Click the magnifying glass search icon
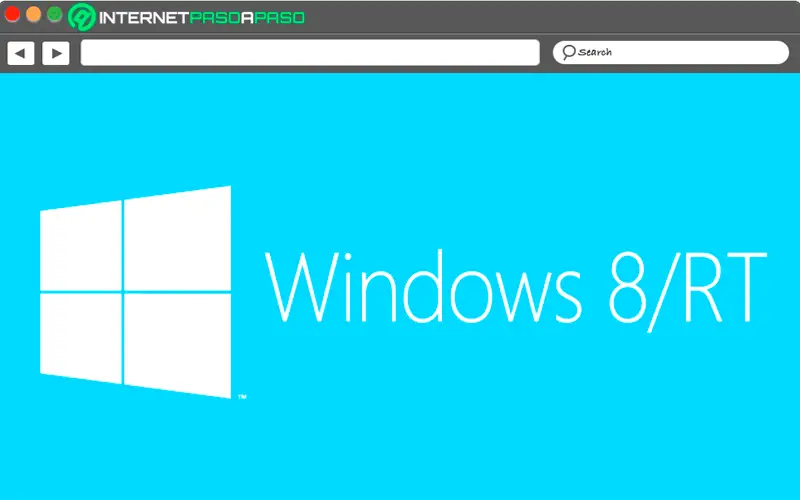This screenshot has height=500, width=800. (569, 52)
